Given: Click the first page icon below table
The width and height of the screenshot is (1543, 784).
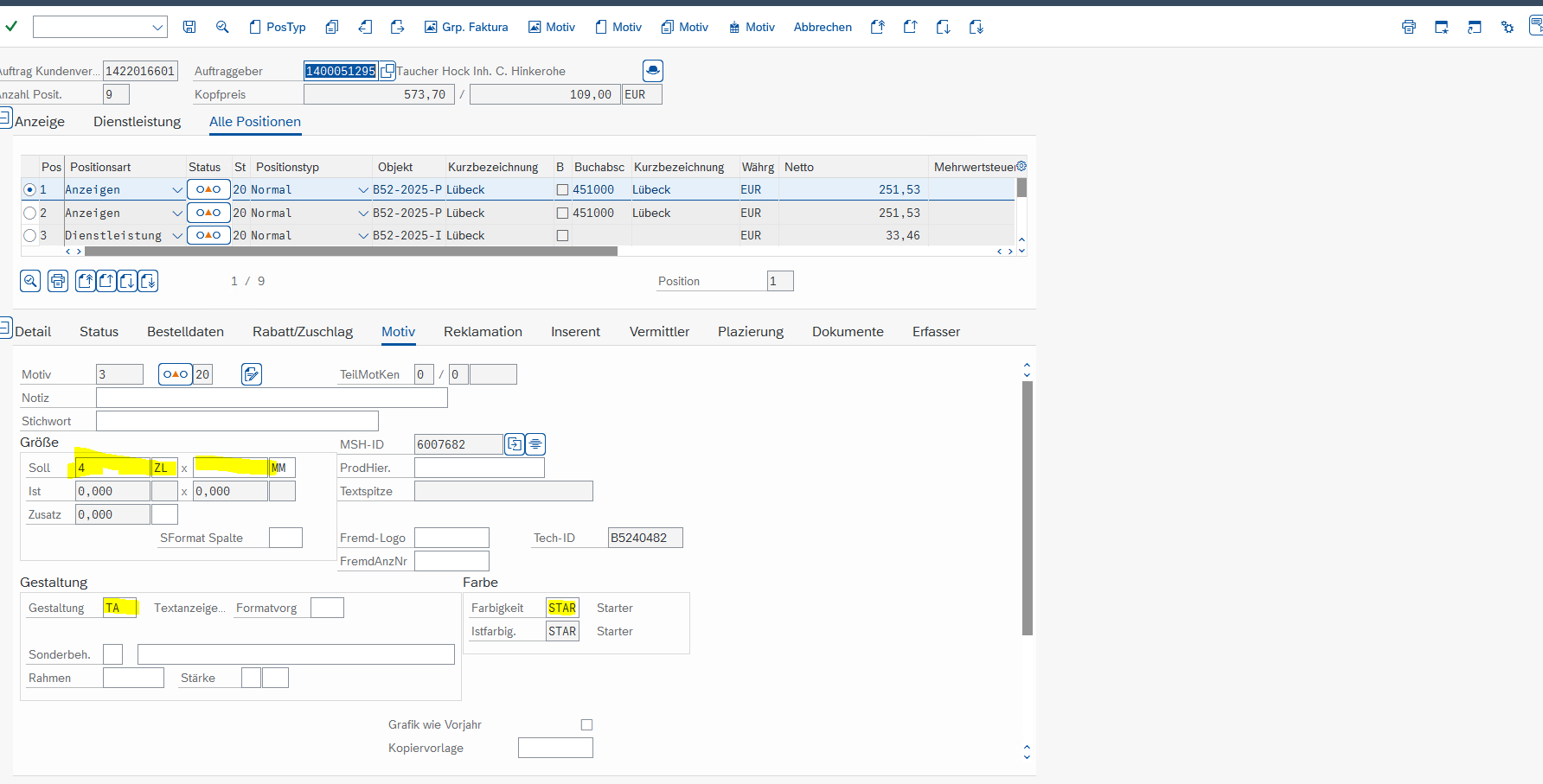Looking at the screenshot, I should (x=86, y=281).
